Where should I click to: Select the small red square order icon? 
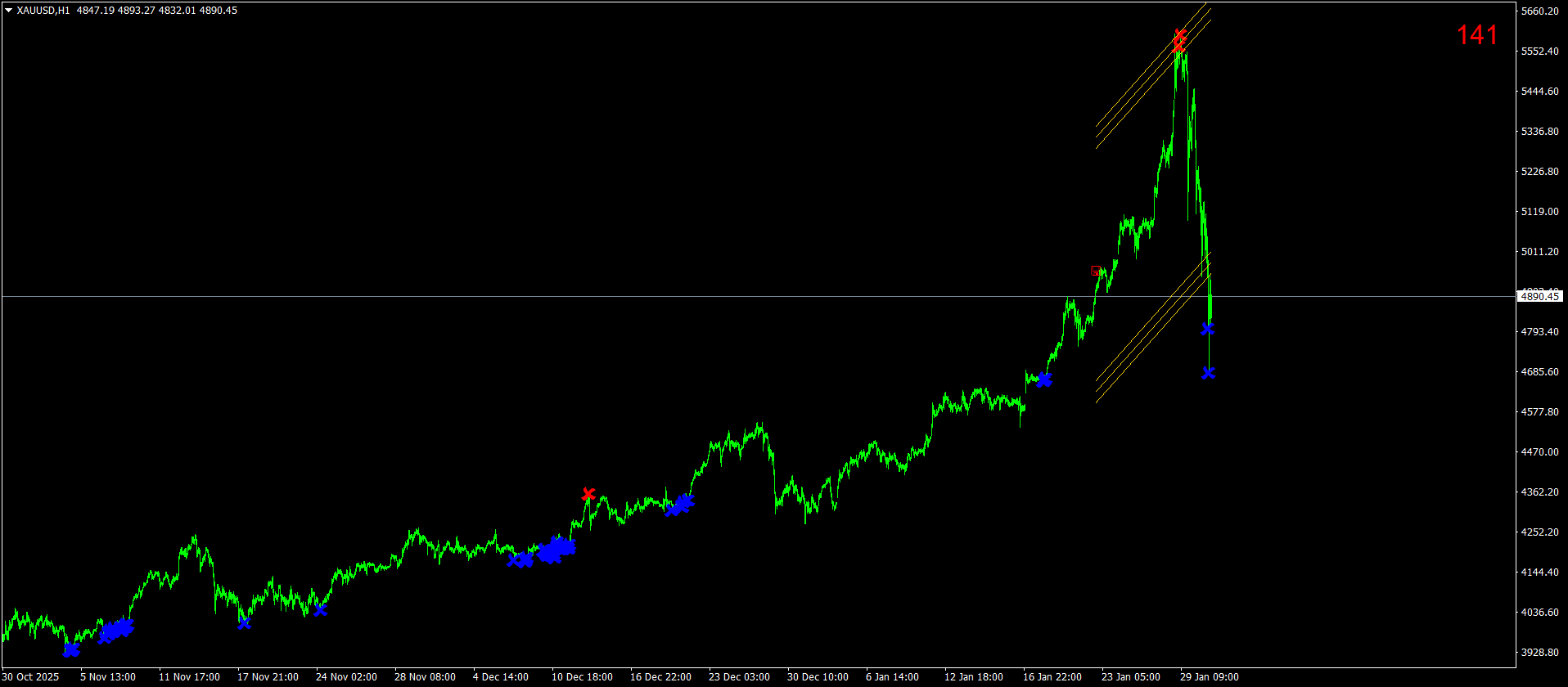click(x=1096, y=271)
